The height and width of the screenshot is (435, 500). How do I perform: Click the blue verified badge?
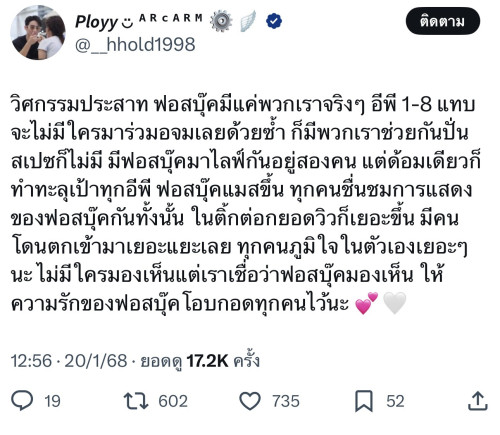274,21
